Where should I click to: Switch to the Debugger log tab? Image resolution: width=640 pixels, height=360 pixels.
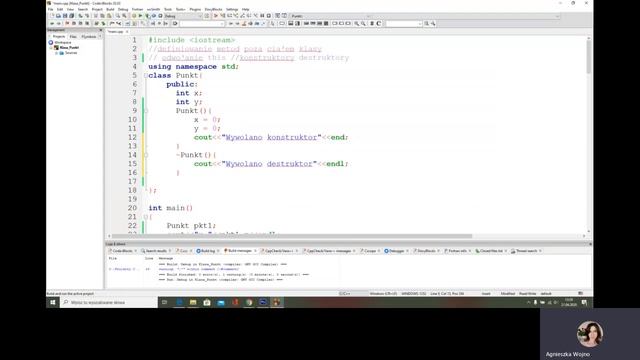395,251
